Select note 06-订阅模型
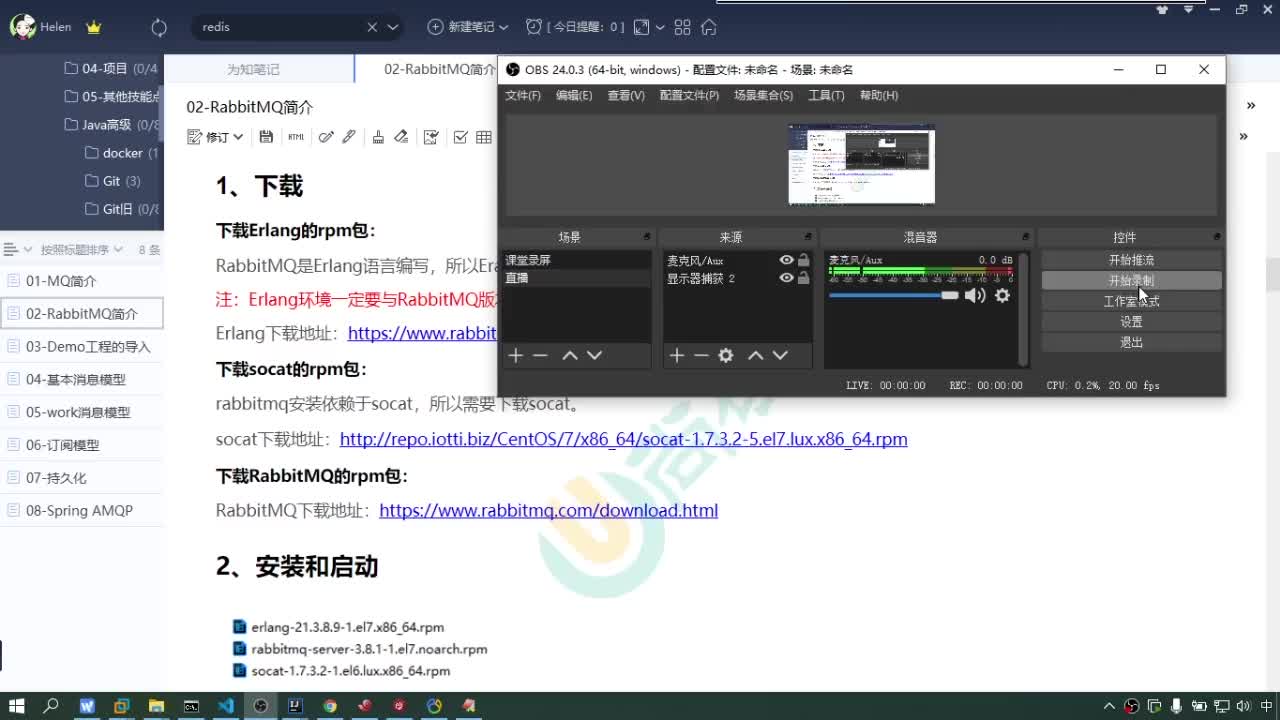1280x720 pixels. [x=82, y=445]
